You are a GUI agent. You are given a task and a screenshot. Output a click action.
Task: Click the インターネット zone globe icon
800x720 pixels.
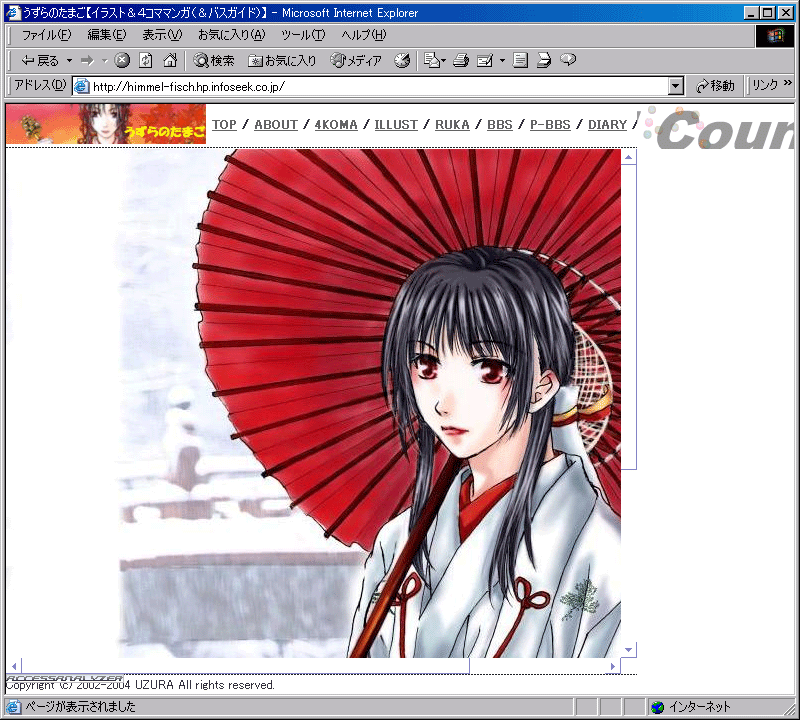658,707
